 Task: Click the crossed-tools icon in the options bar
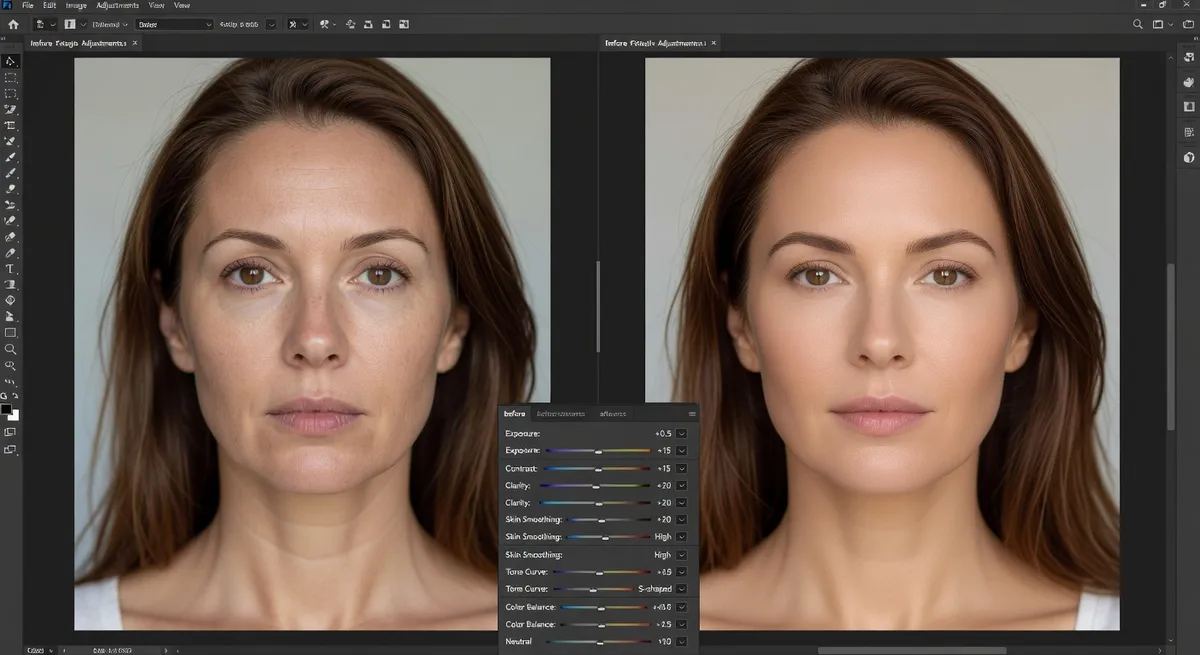(x=292, y=24)
